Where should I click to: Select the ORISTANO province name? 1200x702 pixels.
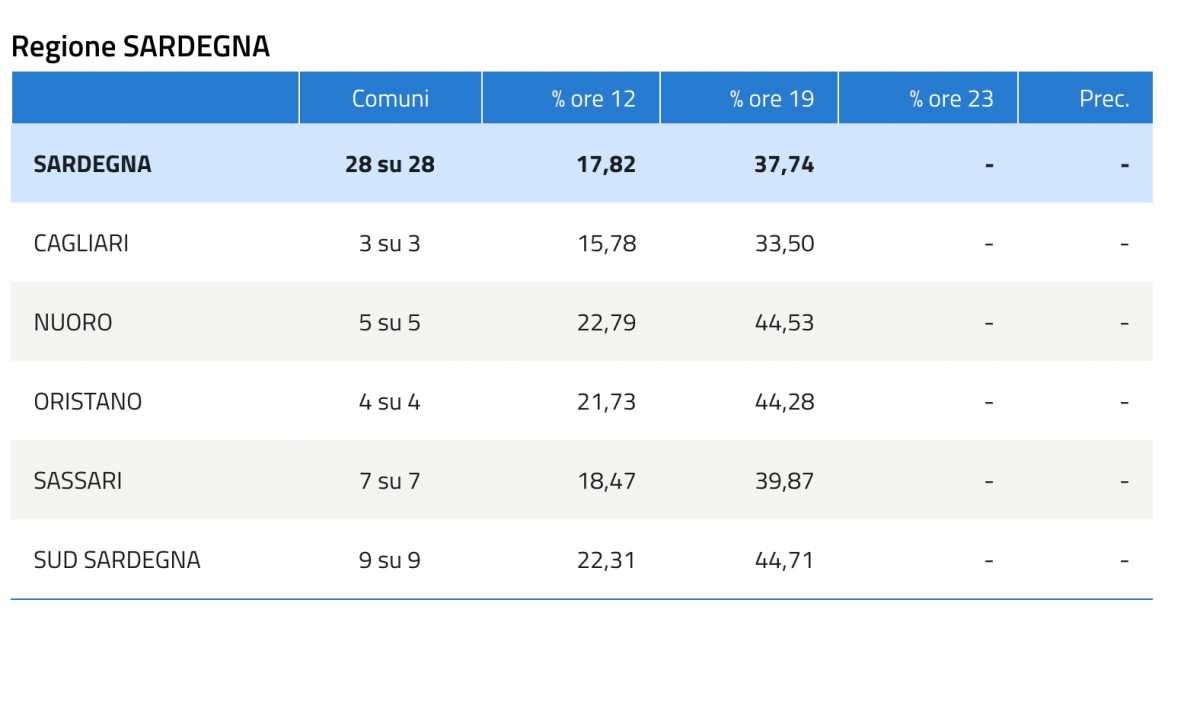coord(88,402)
